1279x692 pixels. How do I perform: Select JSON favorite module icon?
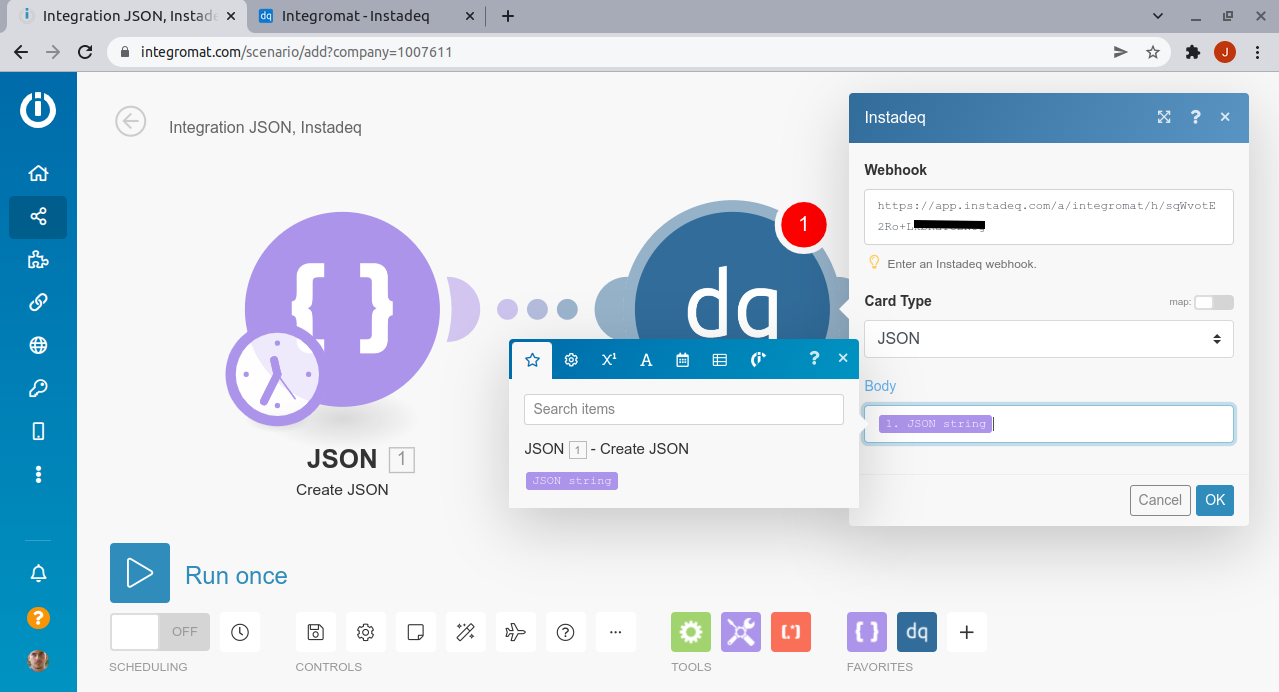[x=867, y=632]
